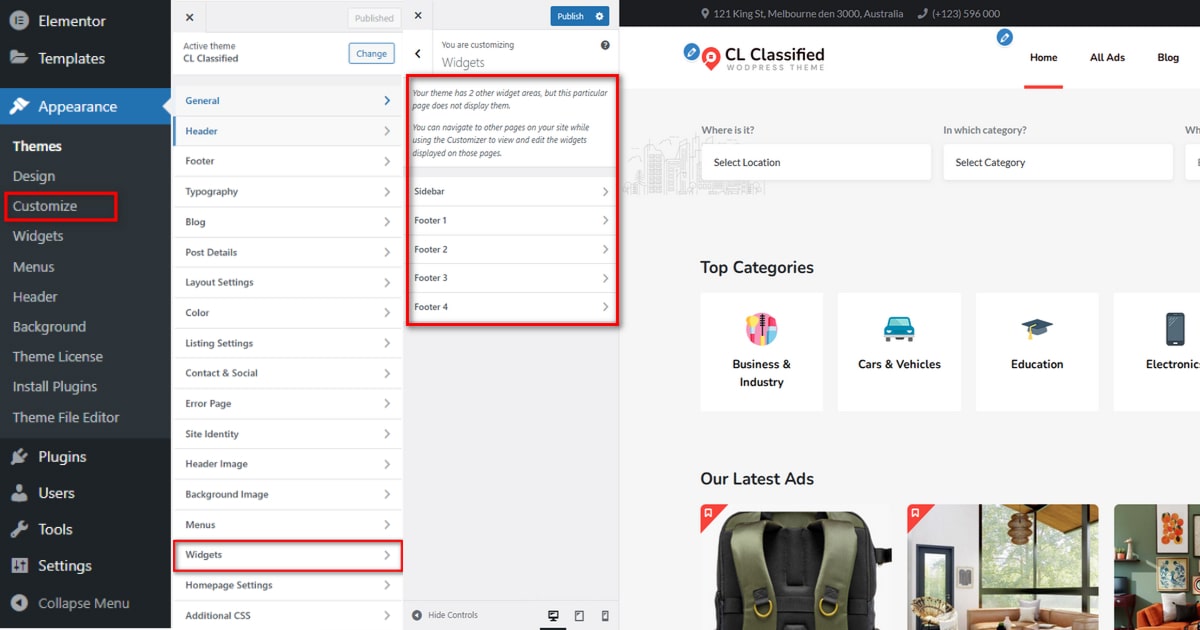Go back with the left arrow beside Widgets
The image size is (1200, 630).
coord(418,54)
